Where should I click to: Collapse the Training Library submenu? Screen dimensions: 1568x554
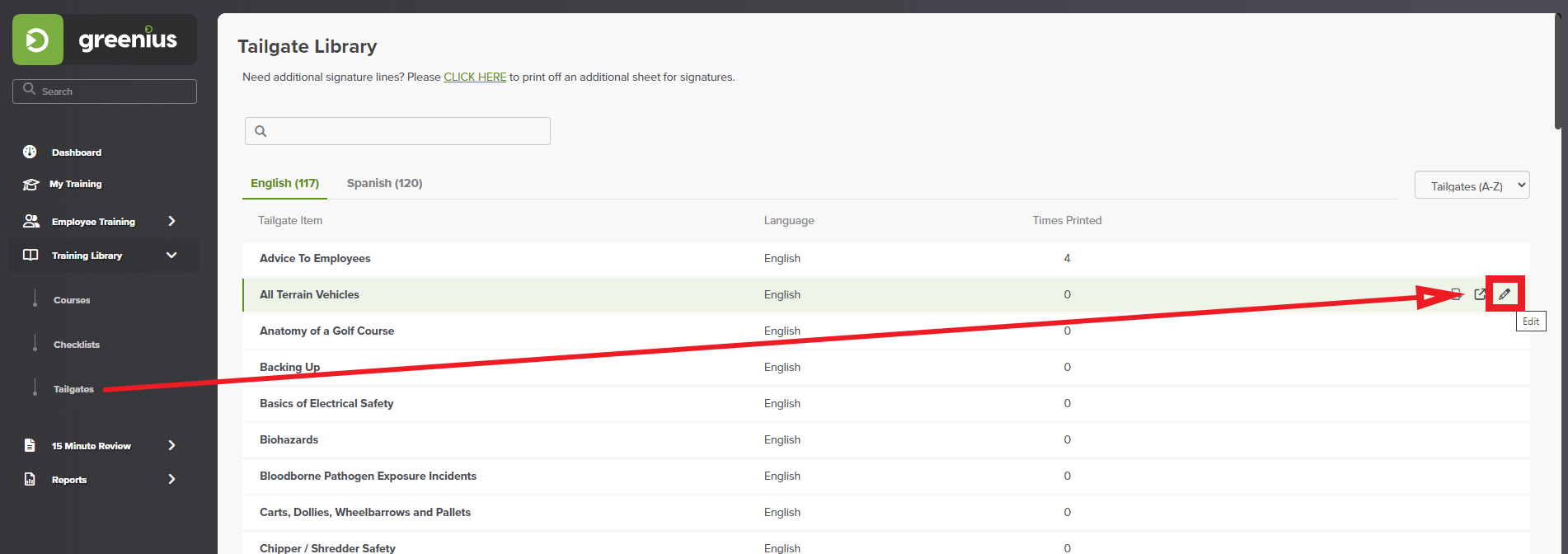tap(171, 255)
